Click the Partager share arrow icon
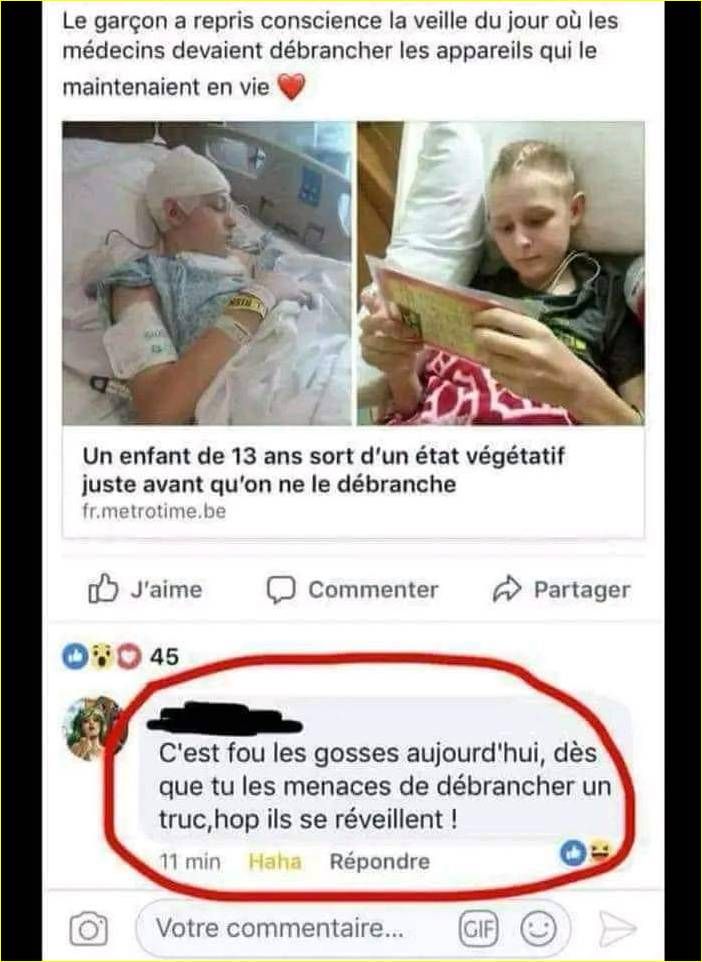702x962 pixels. coord(507,589)
